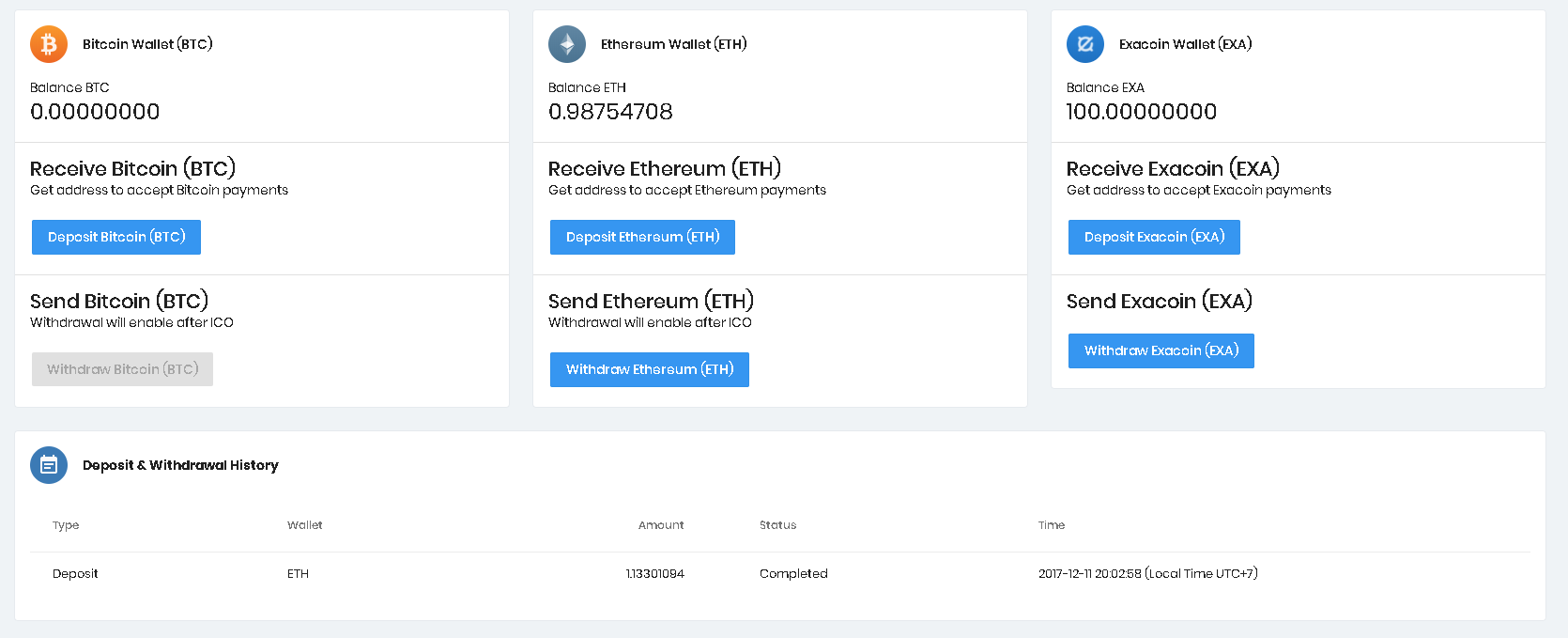Click the orange Bitcoin wallet icon

point(49,44)
